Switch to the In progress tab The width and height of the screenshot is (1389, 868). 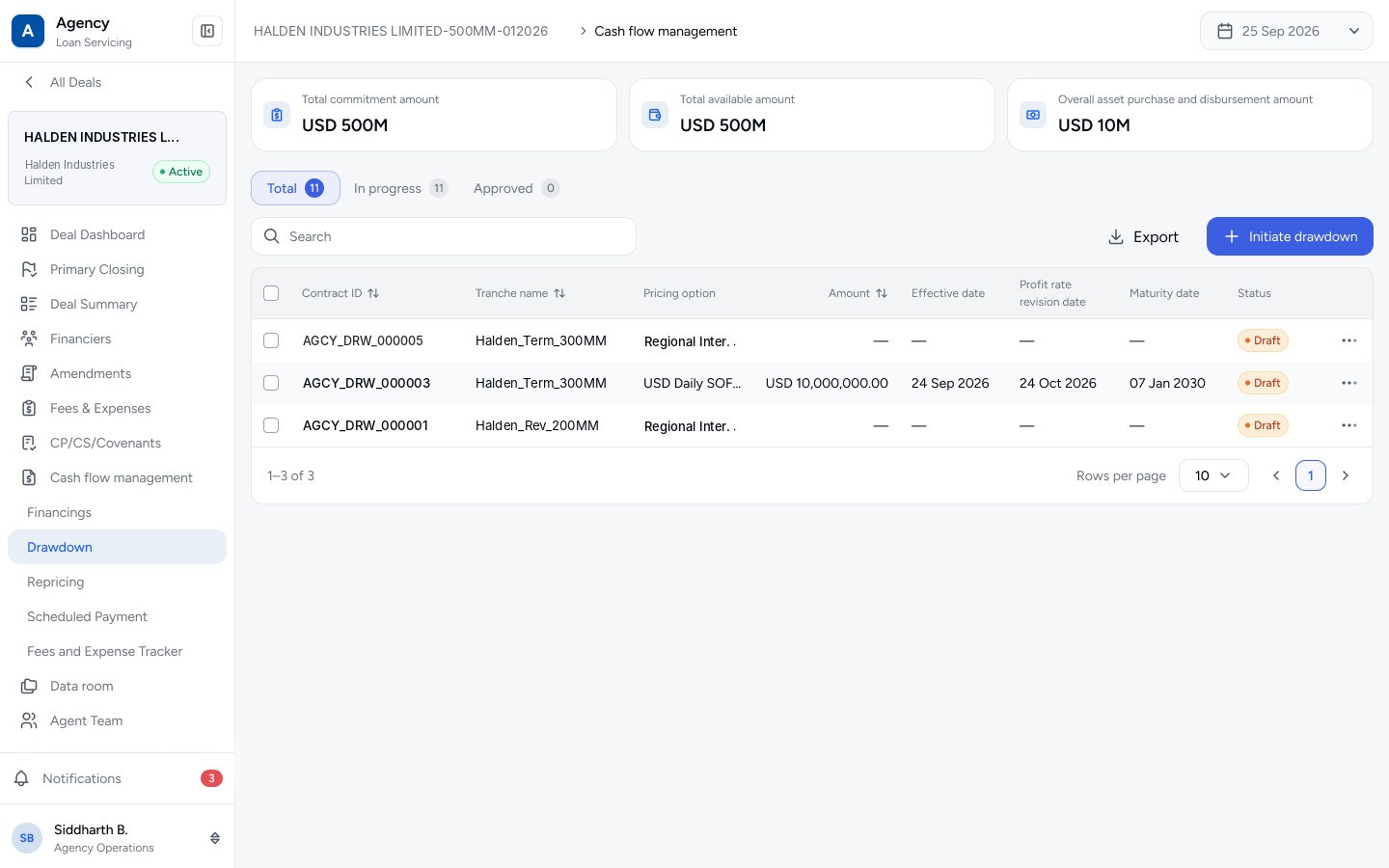400,188
